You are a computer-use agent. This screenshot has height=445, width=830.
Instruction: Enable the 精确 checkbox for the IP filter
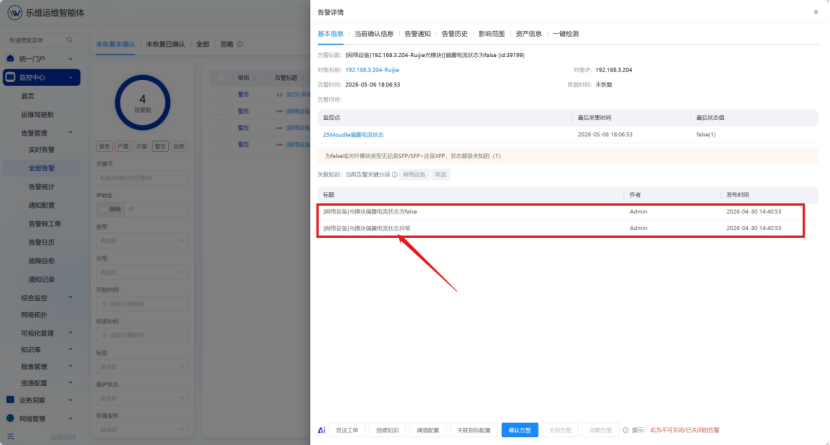[x=103, y=209]
